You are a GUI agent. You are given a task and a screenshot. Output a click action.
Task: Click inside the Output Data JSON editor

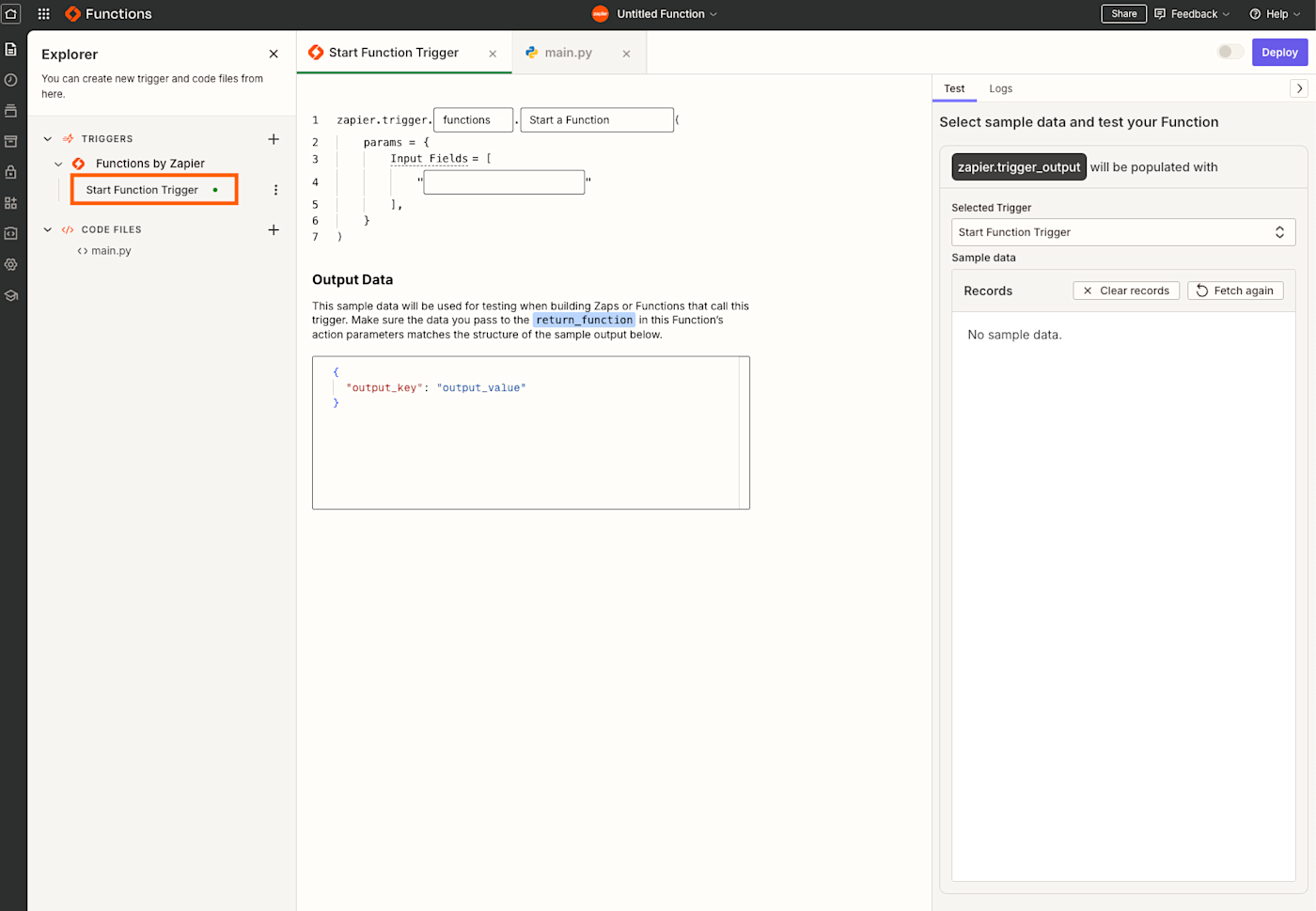click(x=530, y=432)
